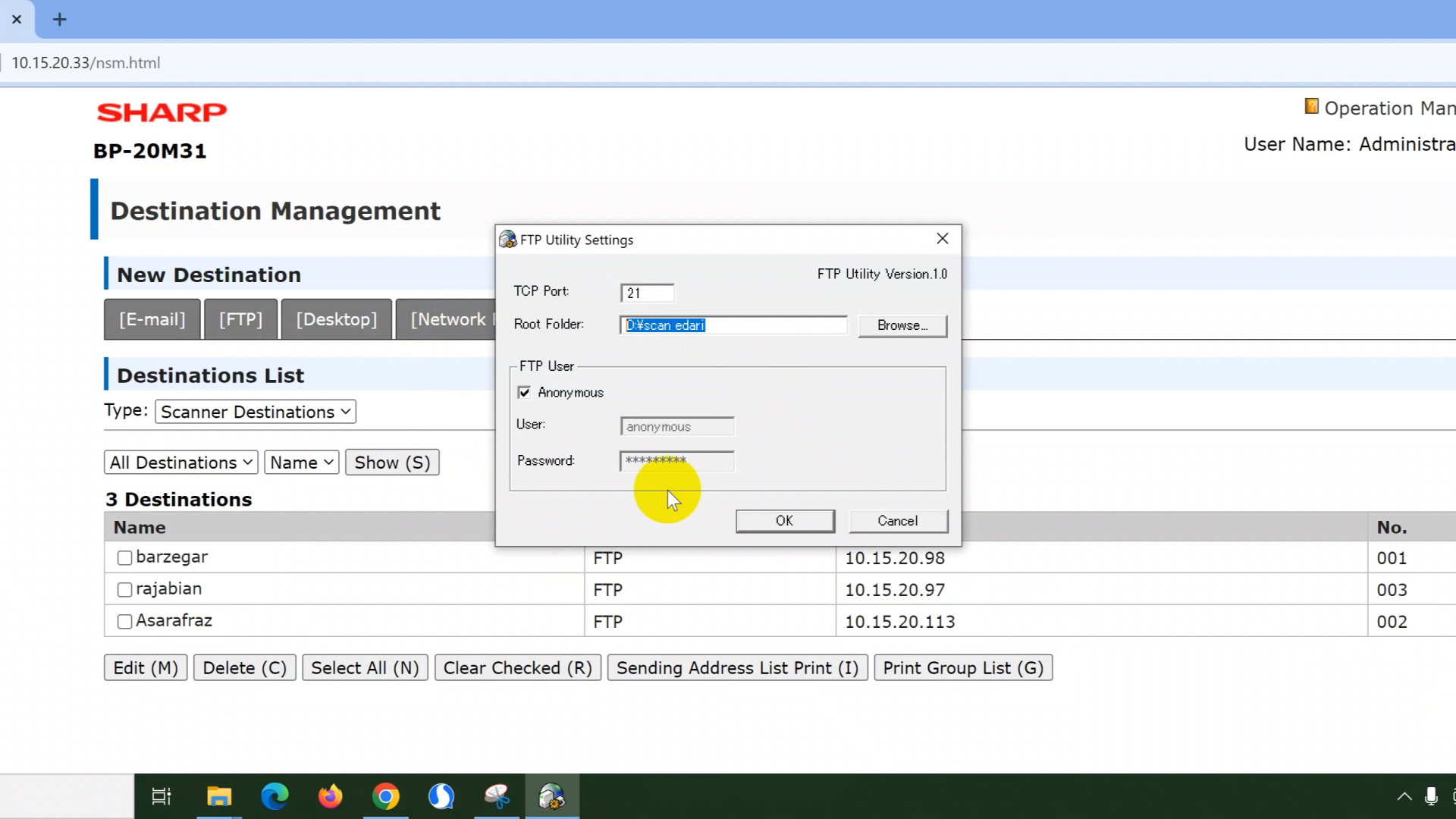
Task: Launch Microsoft Edge from the taskbar
Action: point(275,796)
